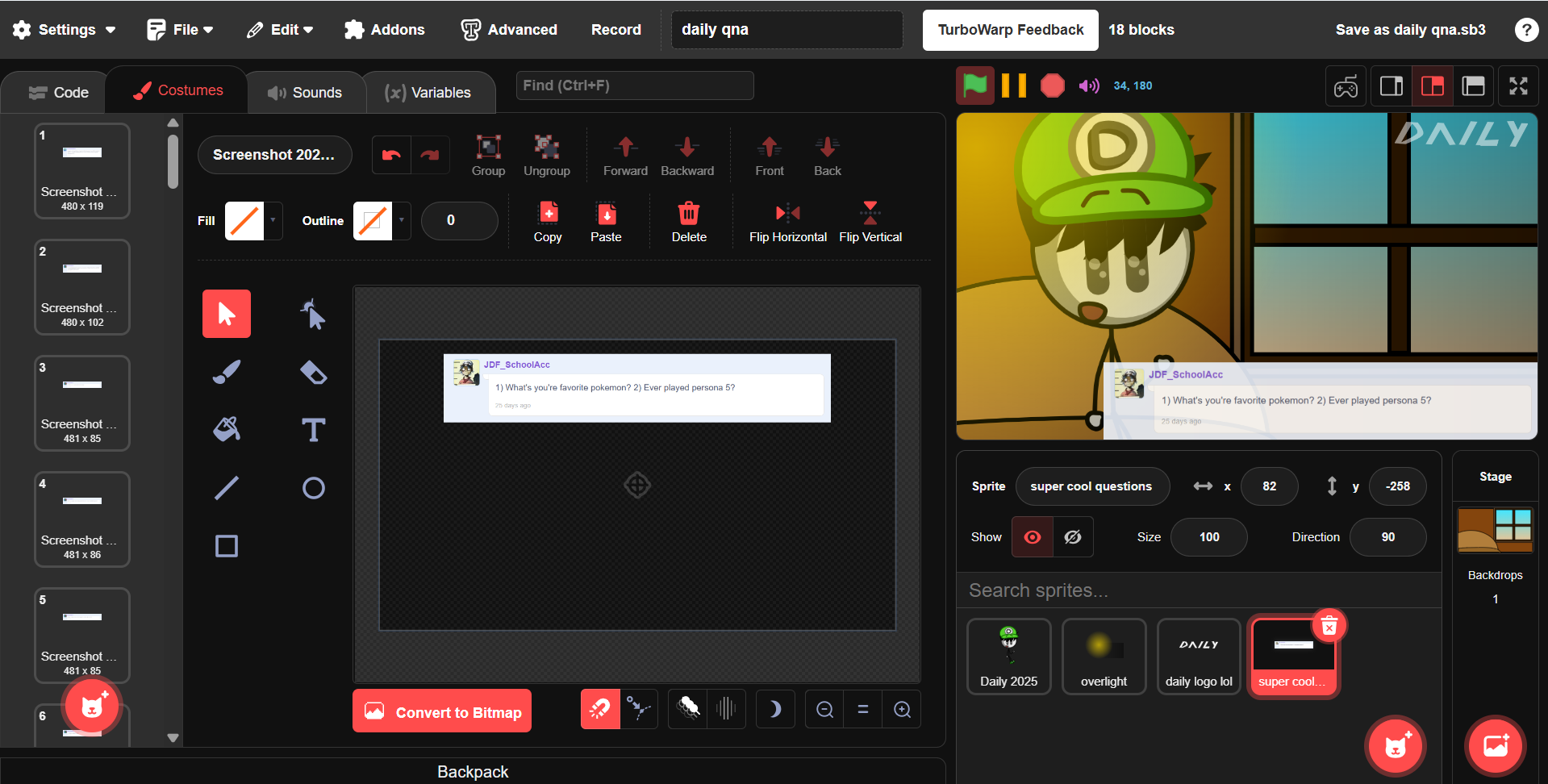Screen dimensions: 1548x784
Task: Pause the project
Action: (1014, 85)
